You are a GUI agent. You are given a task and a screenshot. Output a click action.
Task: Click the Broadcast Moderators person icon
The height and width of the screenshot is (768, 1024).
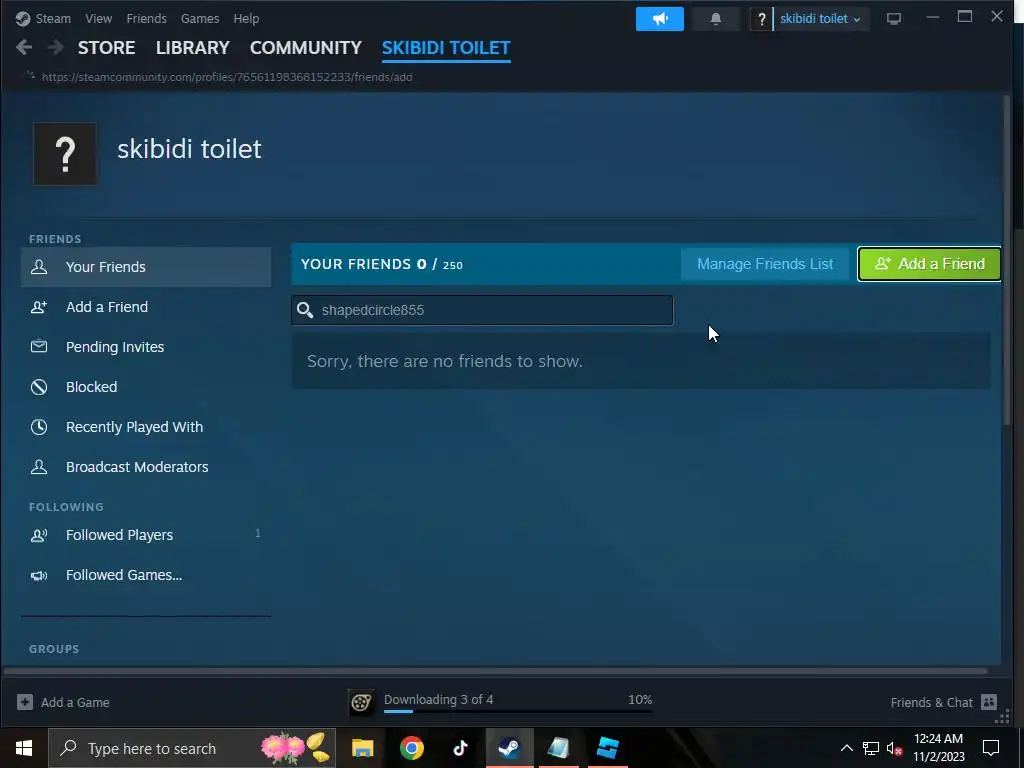[39, 467]
